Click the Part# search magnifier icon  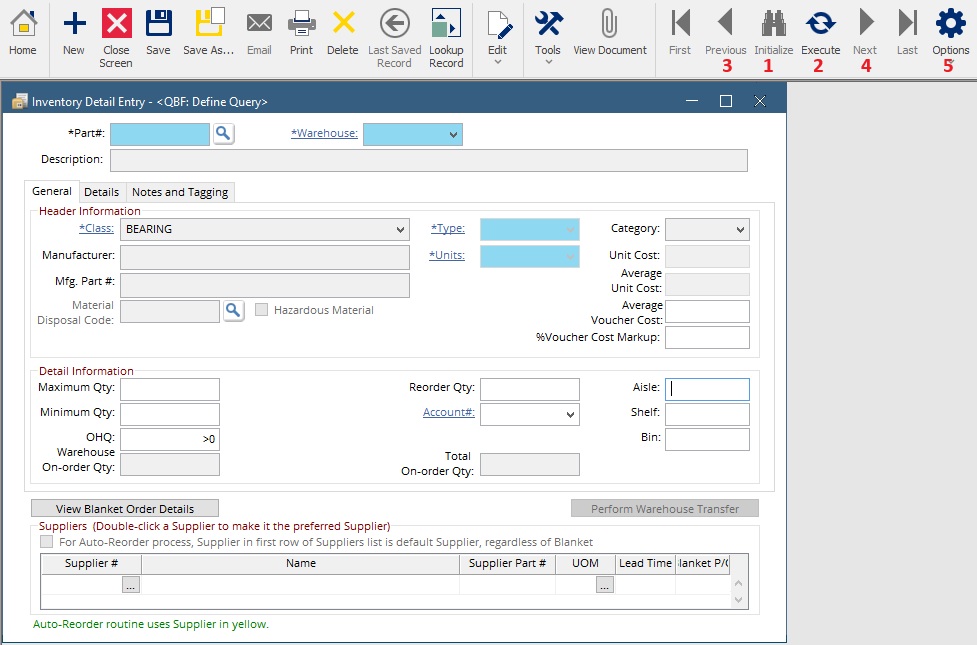(224, 133)
